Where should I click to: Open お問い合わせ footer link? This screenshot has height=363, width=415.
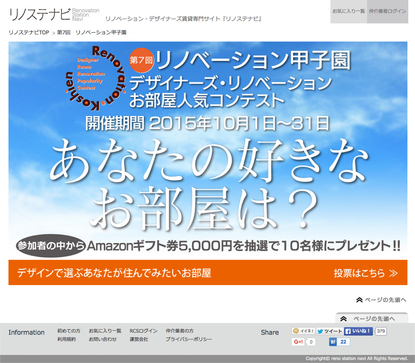click(103, 339)
